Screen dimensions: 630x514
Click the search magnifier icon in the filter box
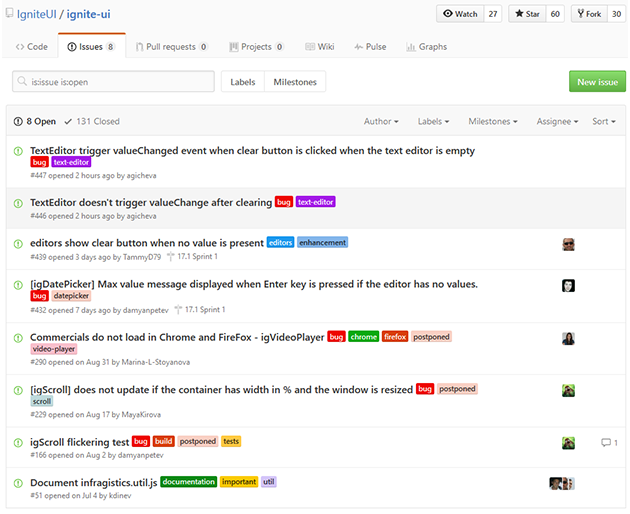22,82
